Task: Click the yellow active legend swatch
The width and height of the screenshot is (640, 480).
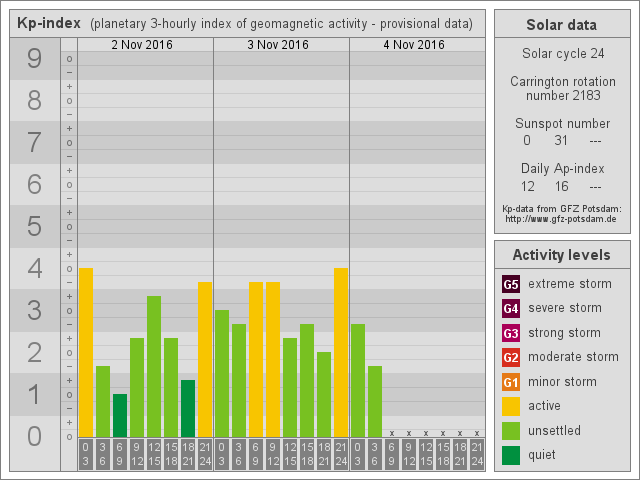Action: 511,406
